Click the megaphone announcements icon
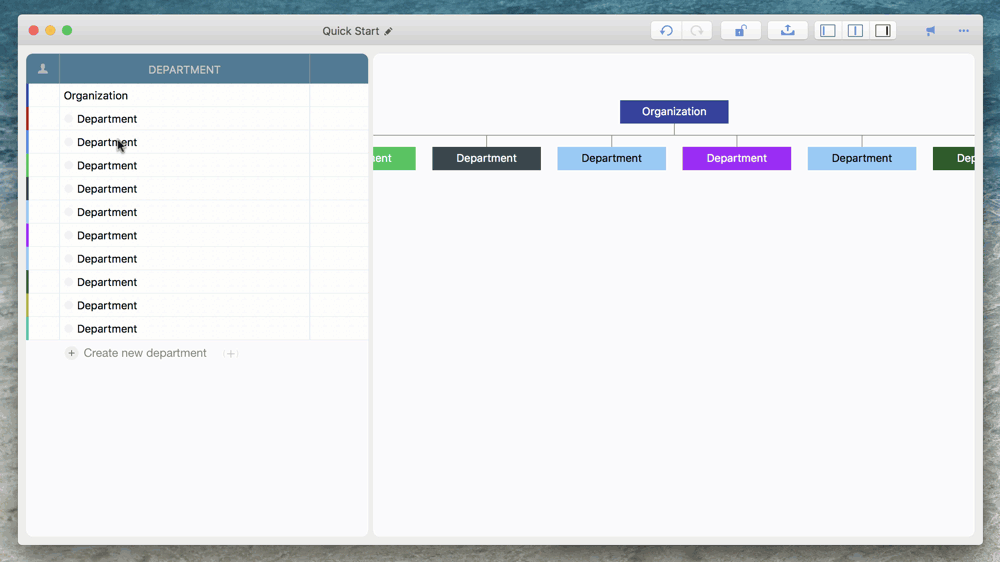The image size is (1000, 562). click(931, 31)
